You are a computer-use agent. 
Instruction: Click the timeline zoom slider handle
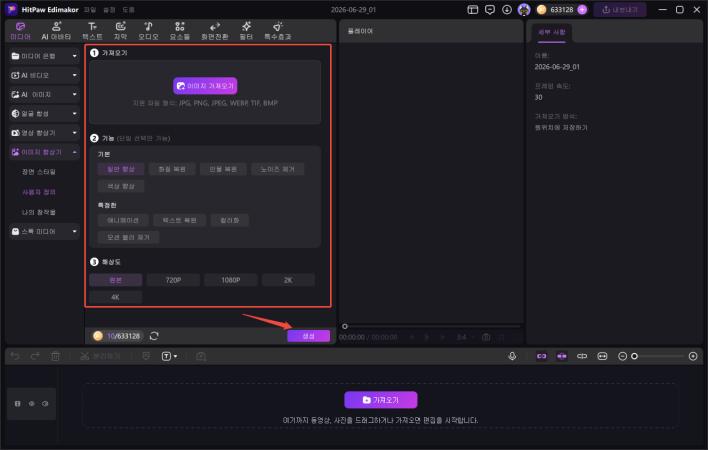point(634,356)
